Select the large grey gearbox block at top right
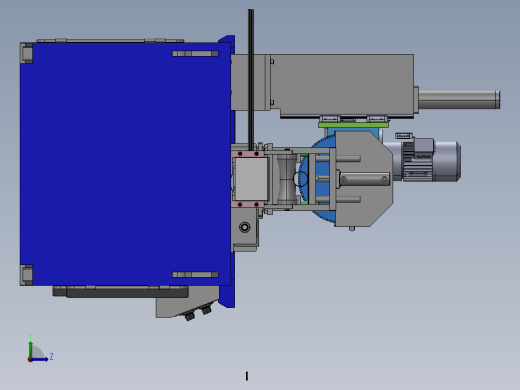 click(342, 85)
